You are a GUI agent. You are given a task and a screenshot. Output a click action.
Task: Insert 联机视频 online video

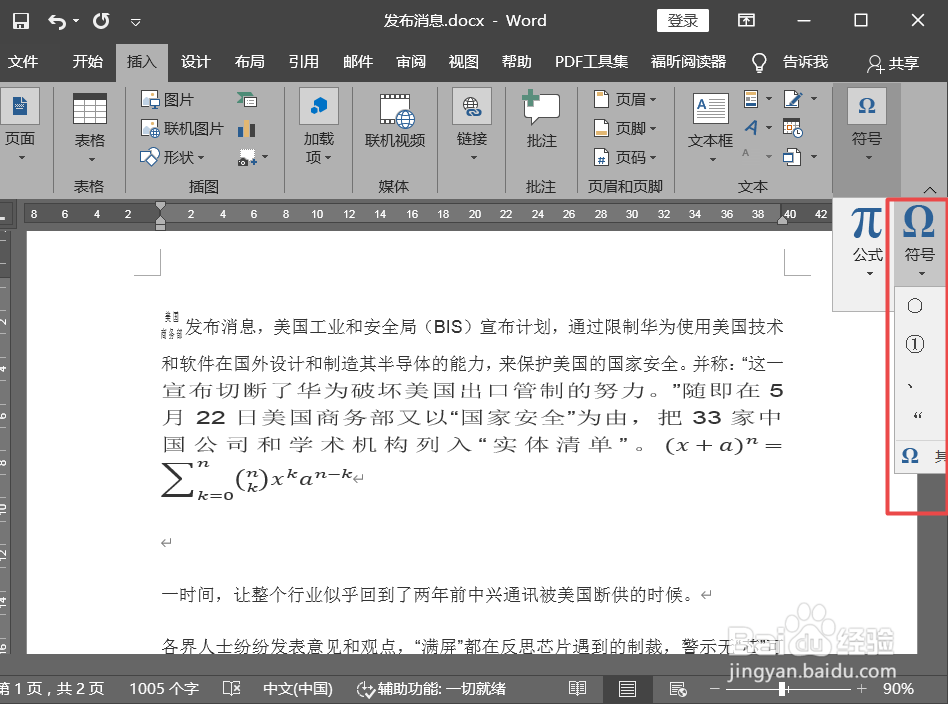[395, 121]
